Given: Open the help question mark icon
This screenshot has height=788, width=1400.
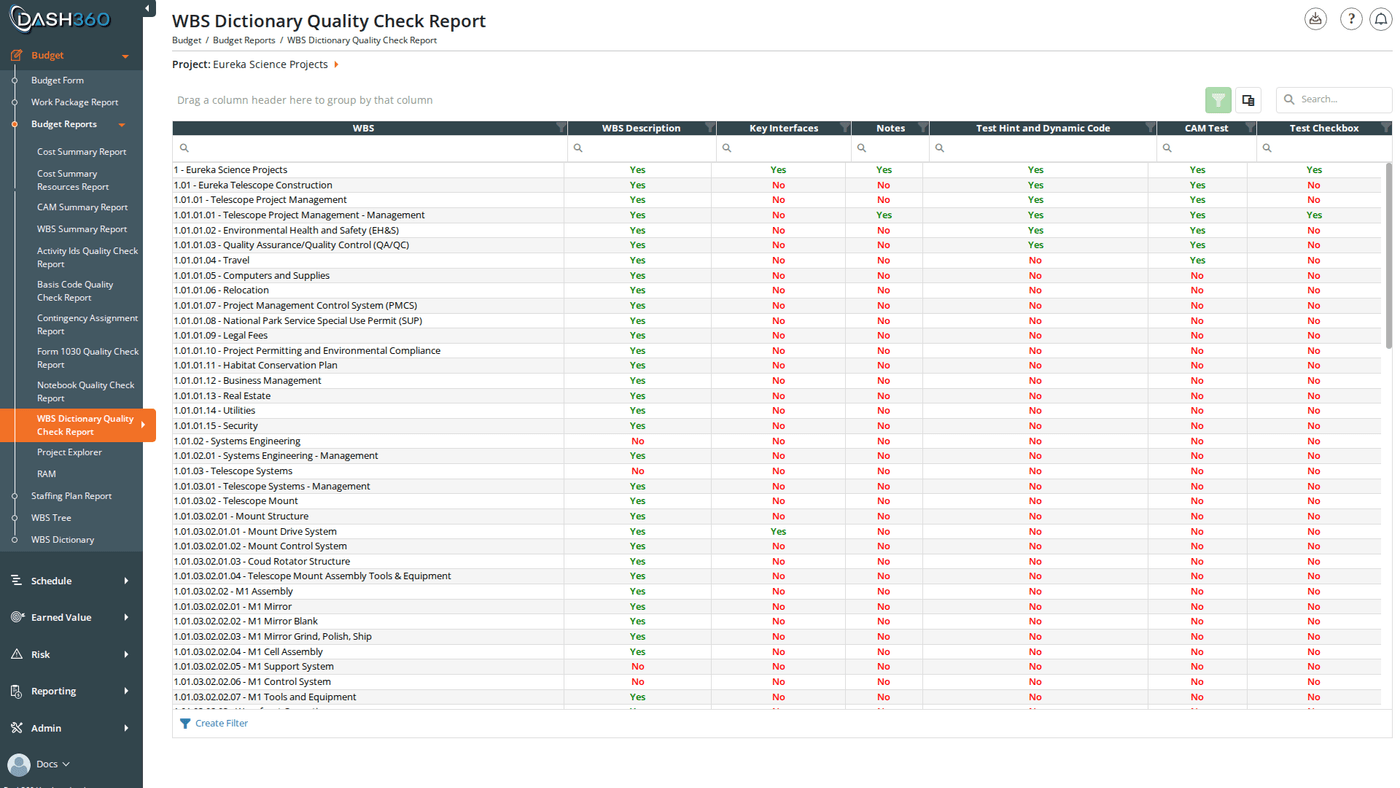Looking at the screenshot, I should click(1351, 19).
